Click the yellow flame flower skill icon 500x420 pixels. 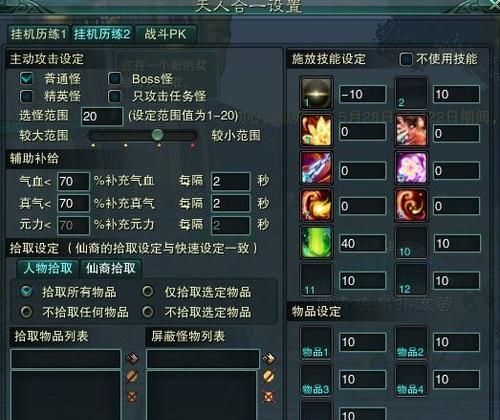pos(316,130)
